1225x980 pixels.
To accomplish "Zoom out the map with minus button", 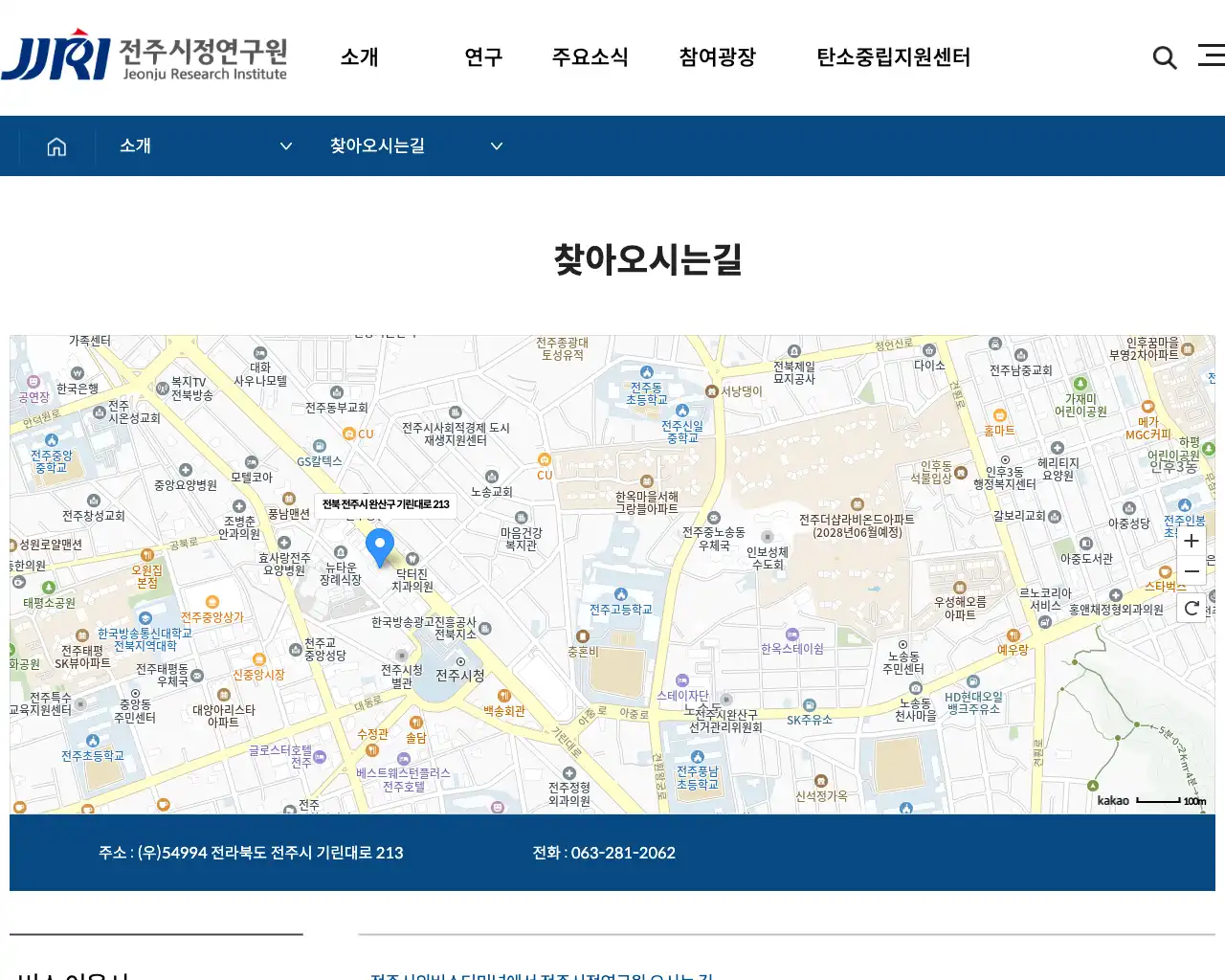I will click(1192, 570).
